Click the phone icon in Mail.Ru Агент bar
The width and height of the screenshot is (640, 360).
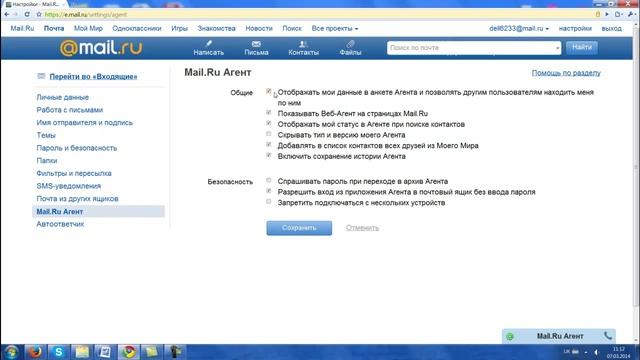click(608, 336)
